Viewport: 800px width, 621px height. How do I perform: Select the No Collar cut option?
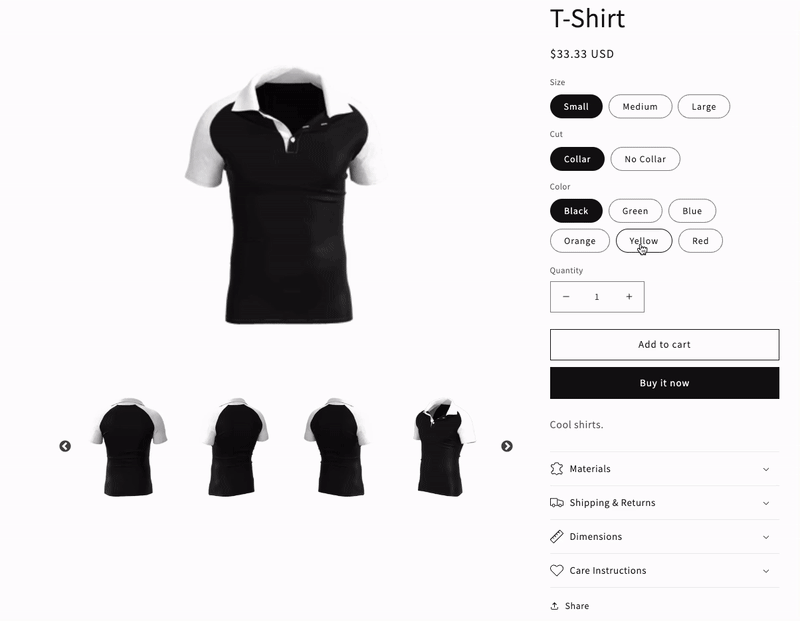645,159
